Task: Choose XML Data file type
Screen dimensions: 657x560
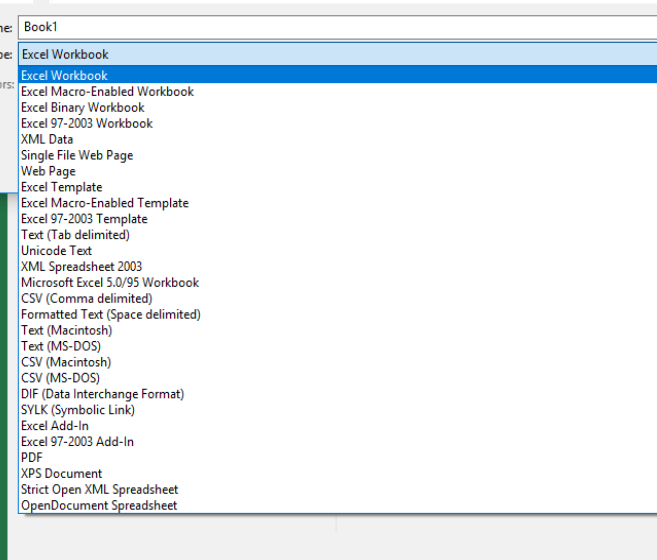Action: click(x=338, y=139)
